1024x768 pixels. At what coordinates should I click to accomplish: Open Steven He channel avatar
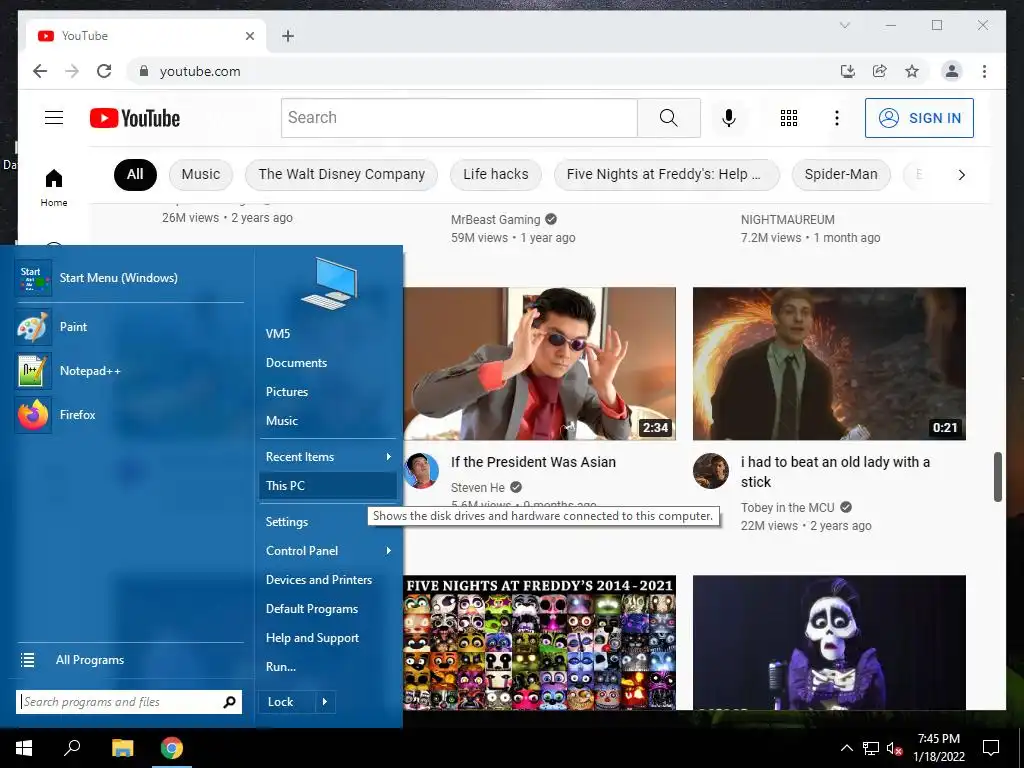tap(421, 471)
